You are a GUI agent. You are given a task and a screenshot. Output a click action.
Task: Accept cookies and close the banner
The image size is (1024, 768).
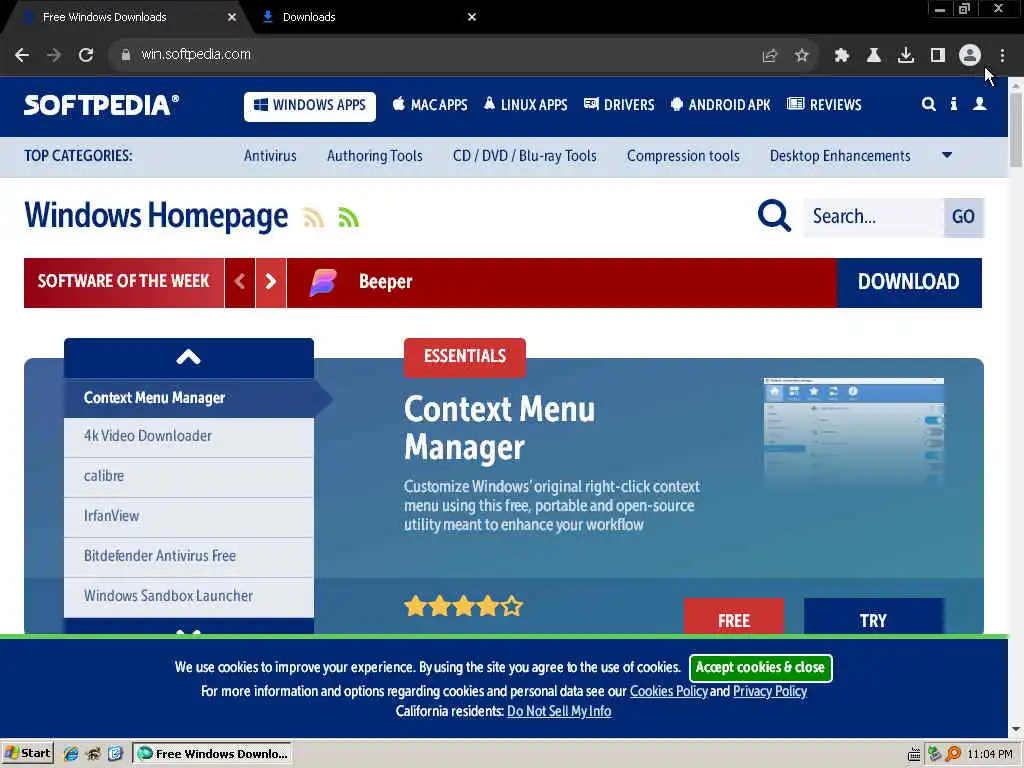coord(761,667)
